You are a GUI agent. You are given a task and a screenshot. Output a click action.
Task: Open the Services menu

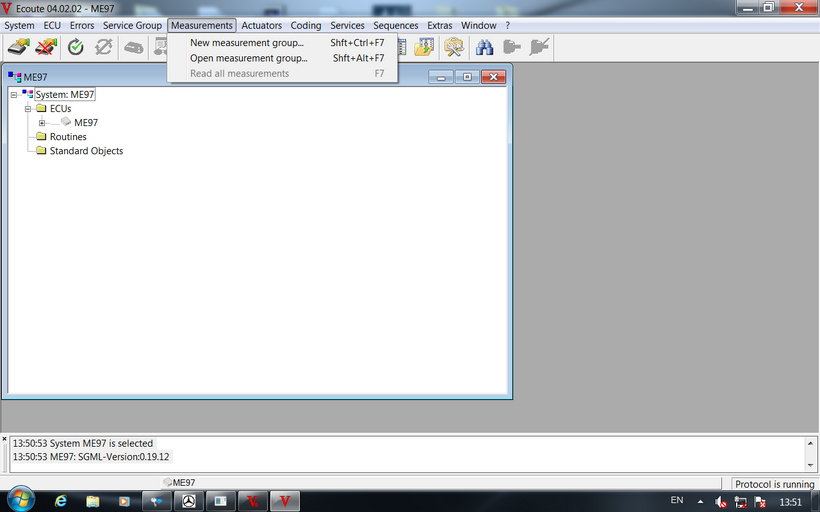(347, 25)
